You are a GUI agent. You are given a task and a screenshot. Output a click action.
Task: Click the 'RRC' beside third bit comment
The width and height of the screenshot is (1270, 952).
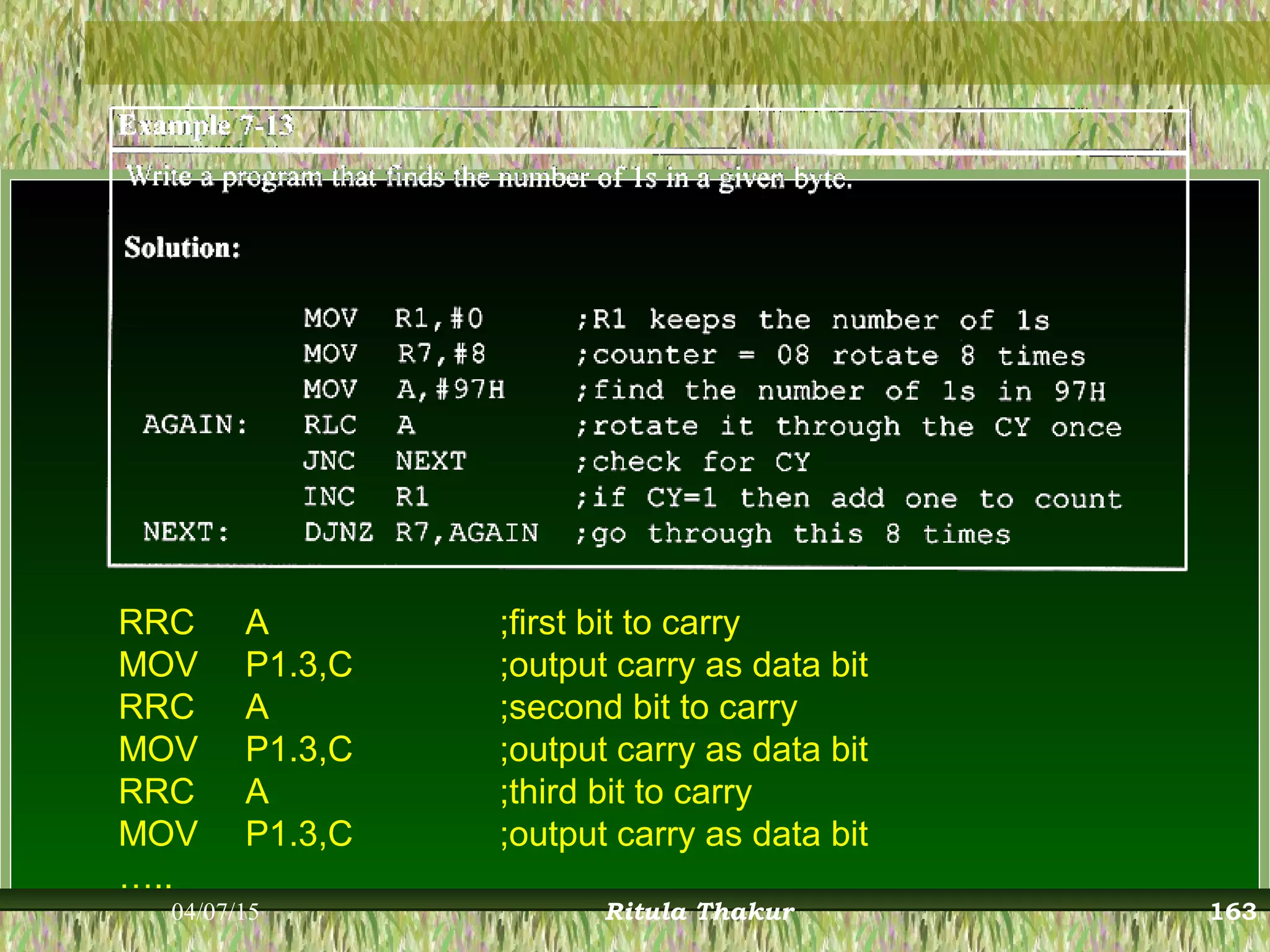[x=156, y=792]
